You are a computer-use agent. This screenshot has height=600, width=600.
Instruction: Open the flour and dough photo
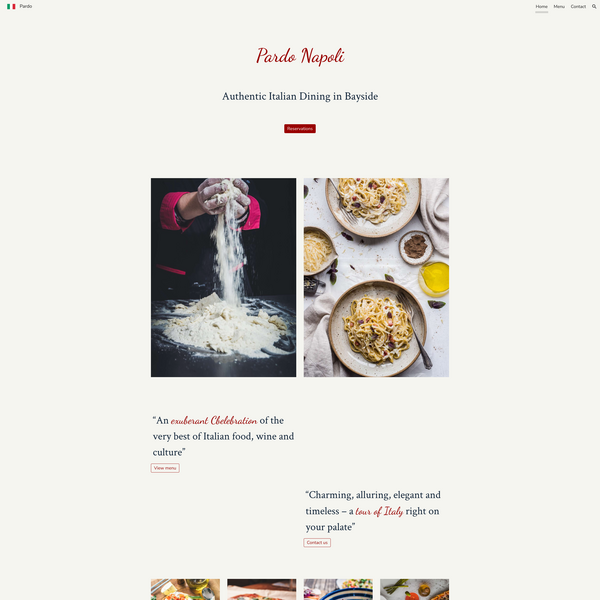click(x=223, y=277)
